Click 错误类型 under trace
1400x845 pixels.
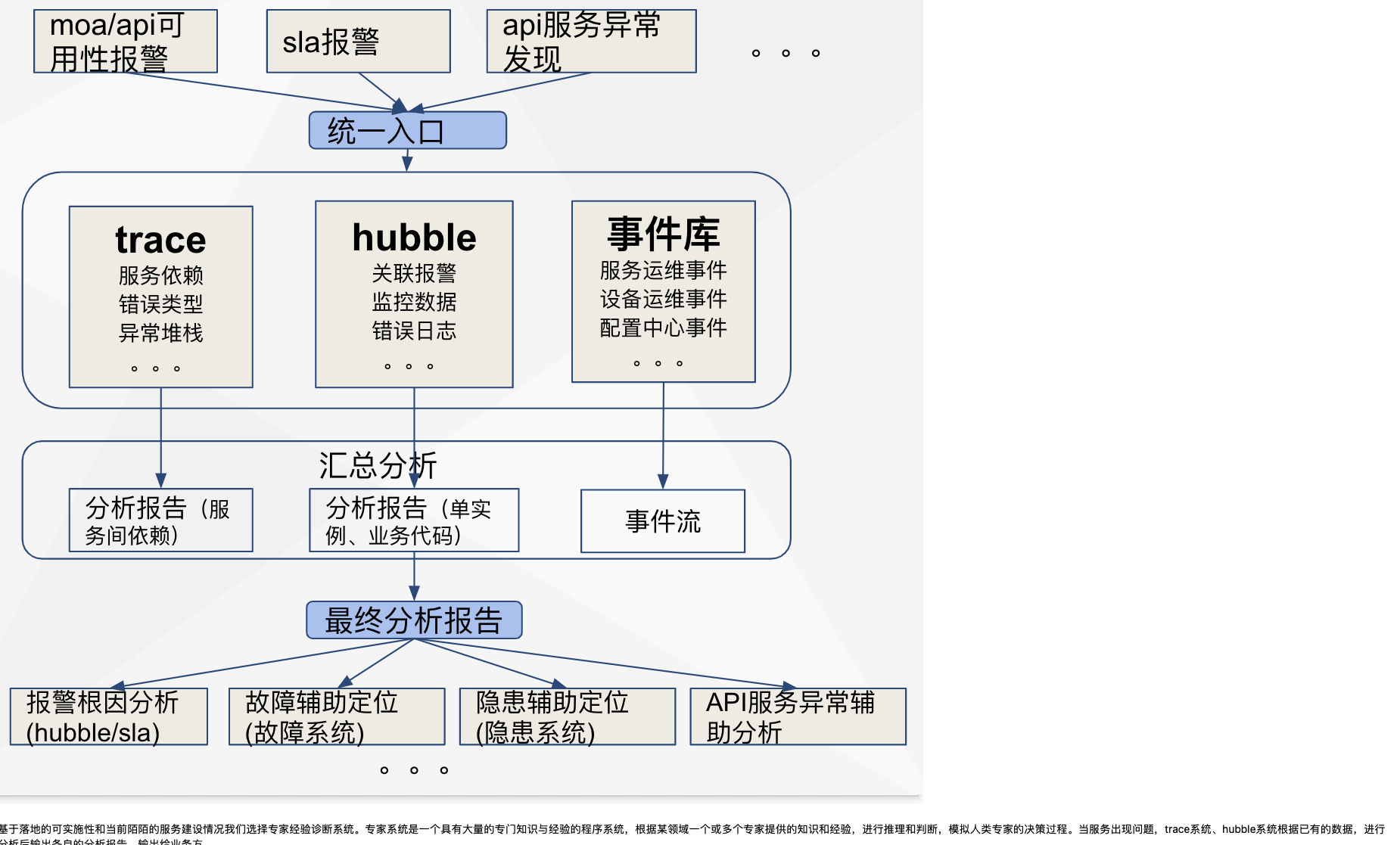pos(160,304)
